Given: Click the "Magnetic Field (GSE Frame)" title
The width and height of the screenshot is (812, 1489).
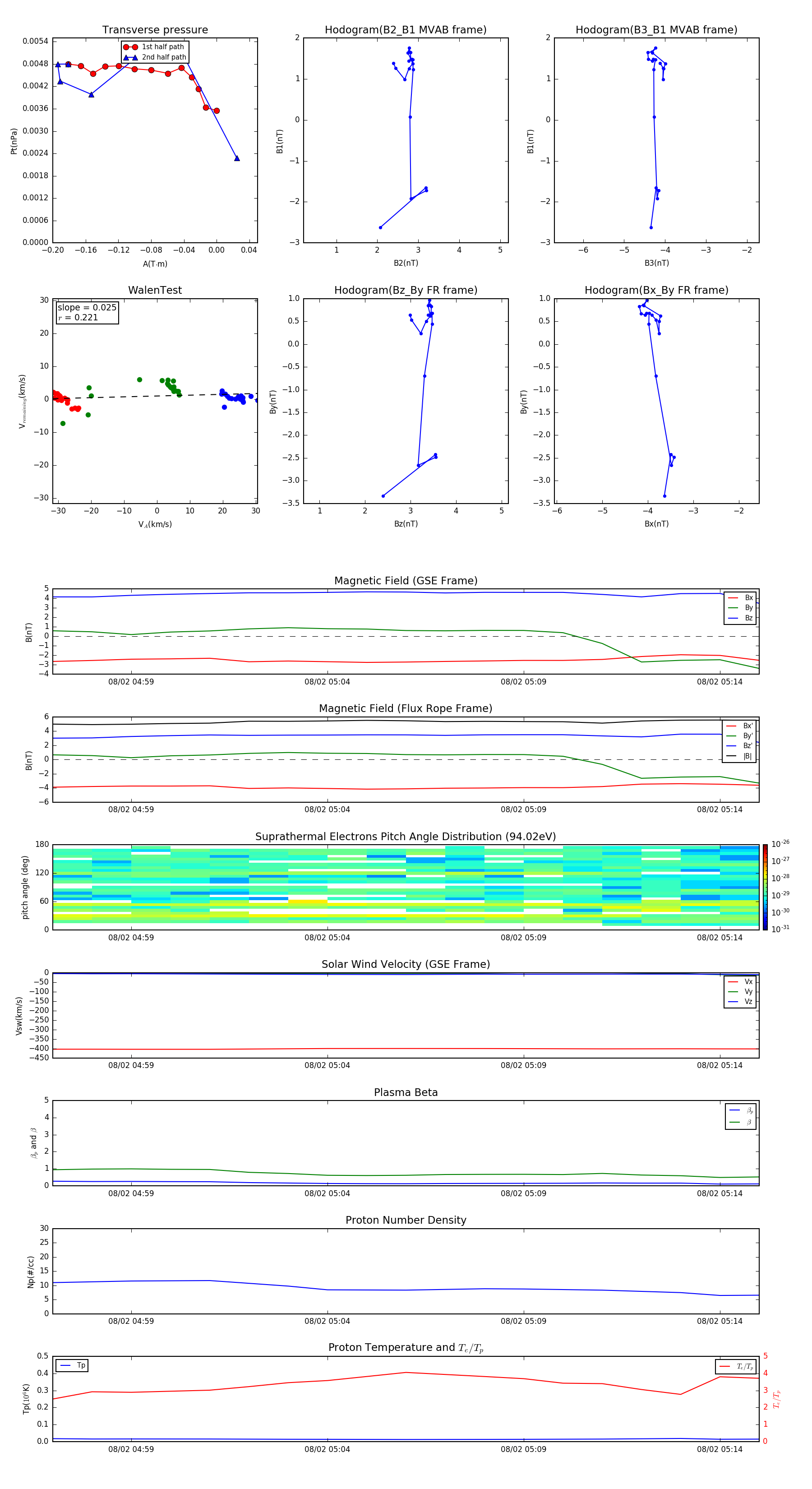Looking at the screenshot, I should (x=406, y=581).
